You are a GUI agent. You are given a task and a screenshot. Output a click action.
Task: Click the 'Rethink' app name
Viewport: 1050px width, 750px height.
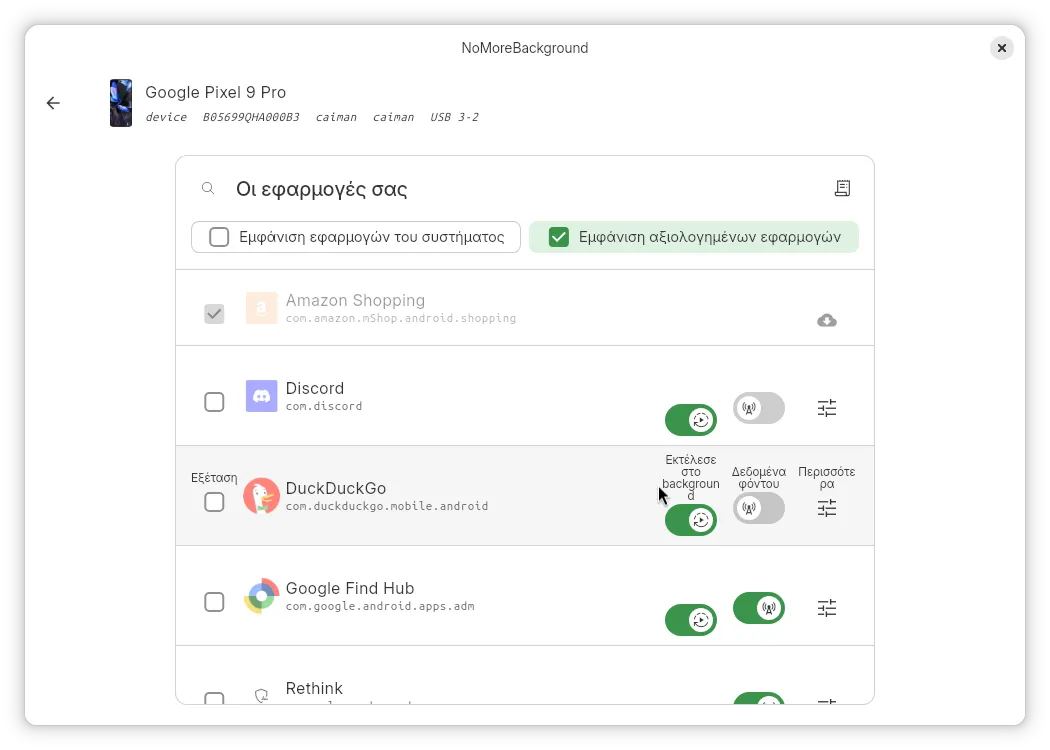click(x=314, y=688)
